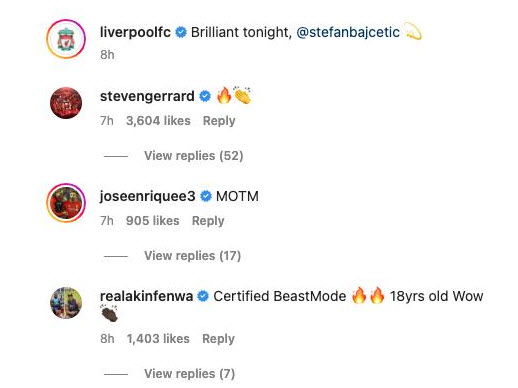Open the stevengerrard username link
The width and height of the screenshot is (518, 388).
147,96
